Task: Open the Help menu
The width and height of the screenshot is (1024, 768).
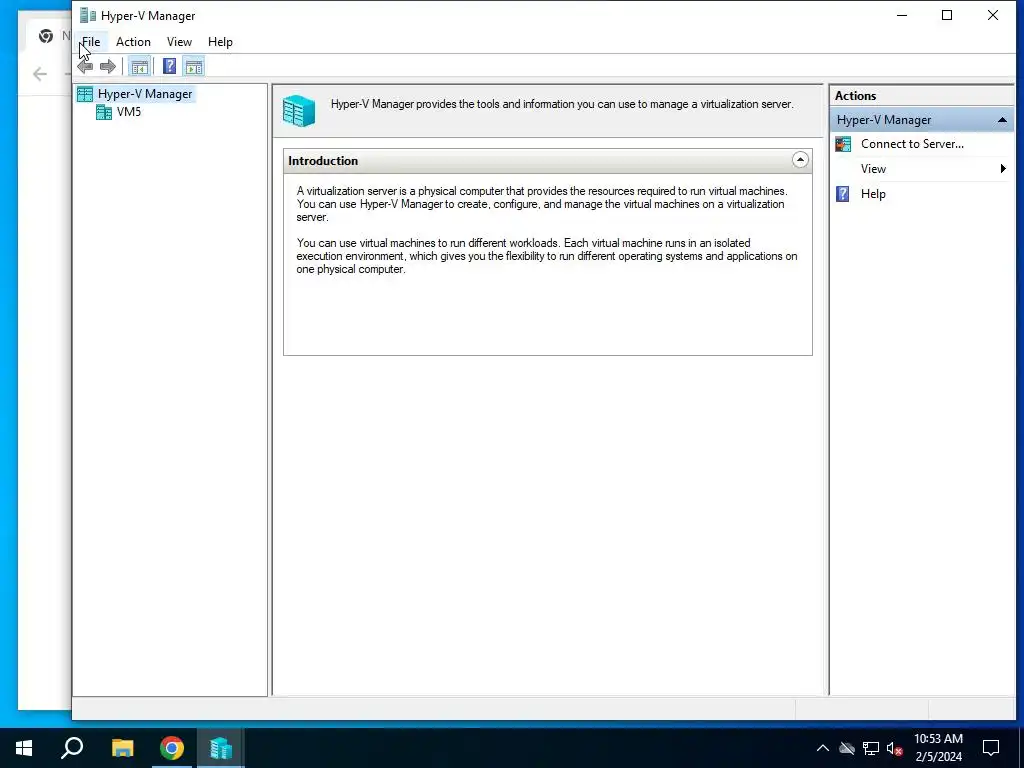Action: 220,42
